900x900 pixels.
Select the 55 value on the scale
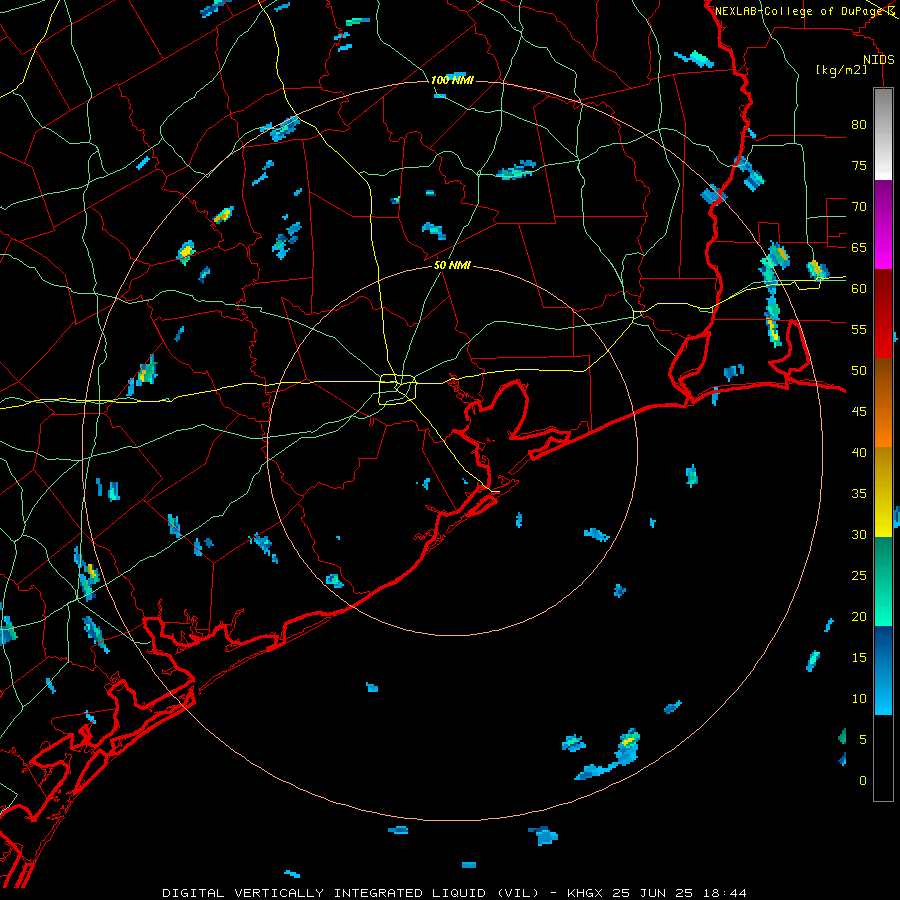[859, 329]
